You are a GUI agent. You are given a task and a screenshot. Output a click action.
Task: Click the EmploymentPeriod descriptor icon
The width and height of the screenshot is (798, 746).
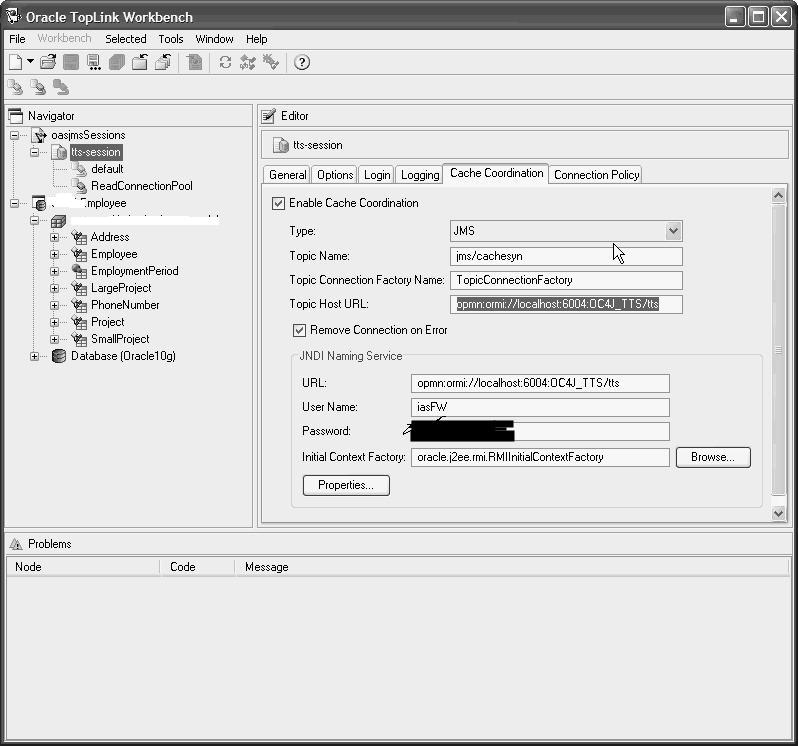pos(79,271)
